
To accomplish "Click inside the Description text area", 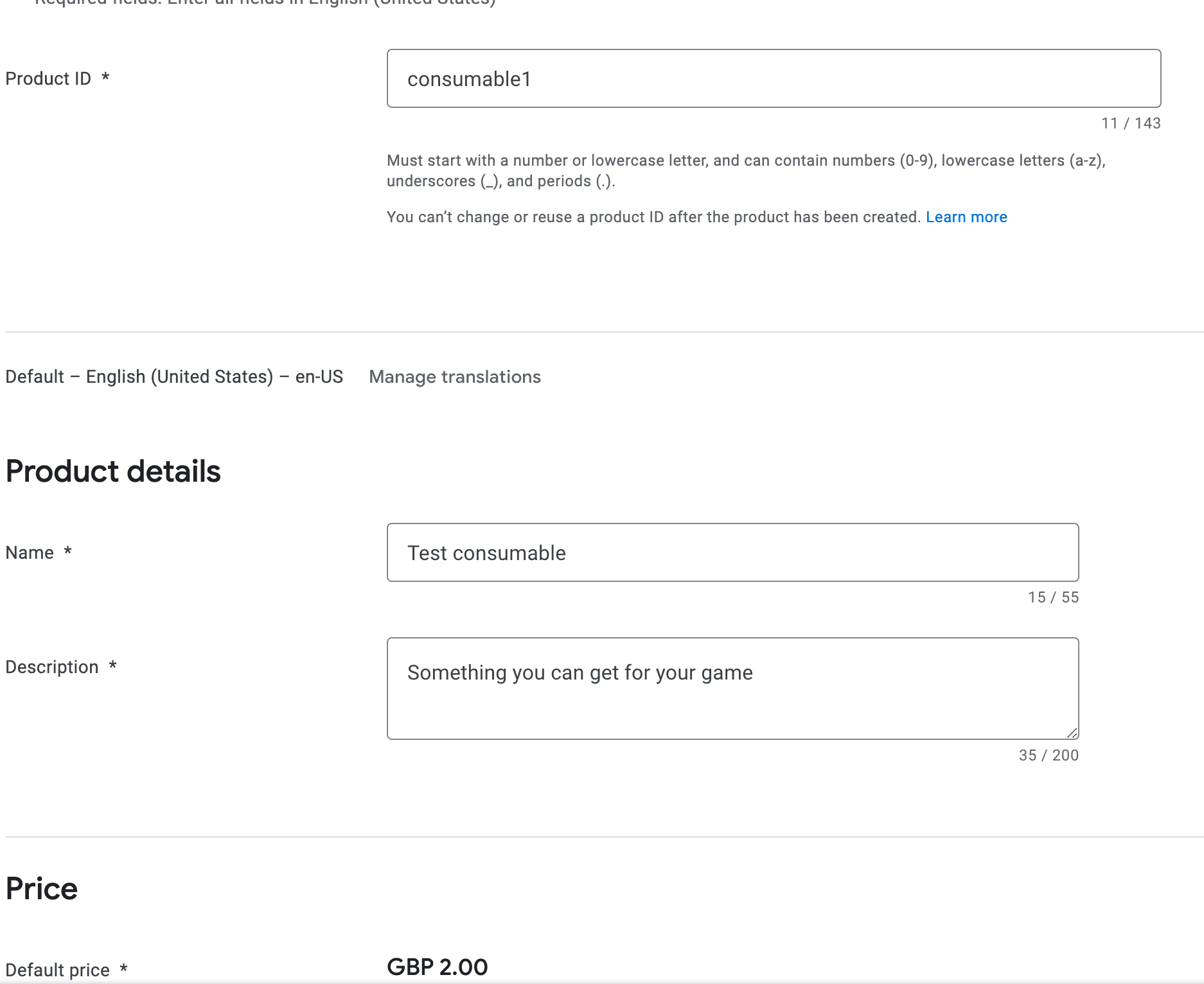I will pos(732,689).
